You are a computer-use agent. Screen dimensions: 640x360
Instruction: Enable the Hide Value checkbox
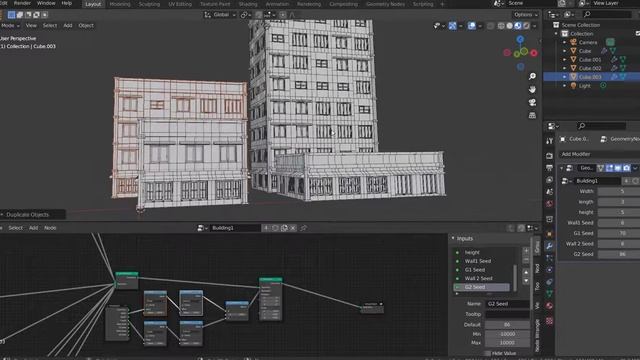[x=487, y=353]
